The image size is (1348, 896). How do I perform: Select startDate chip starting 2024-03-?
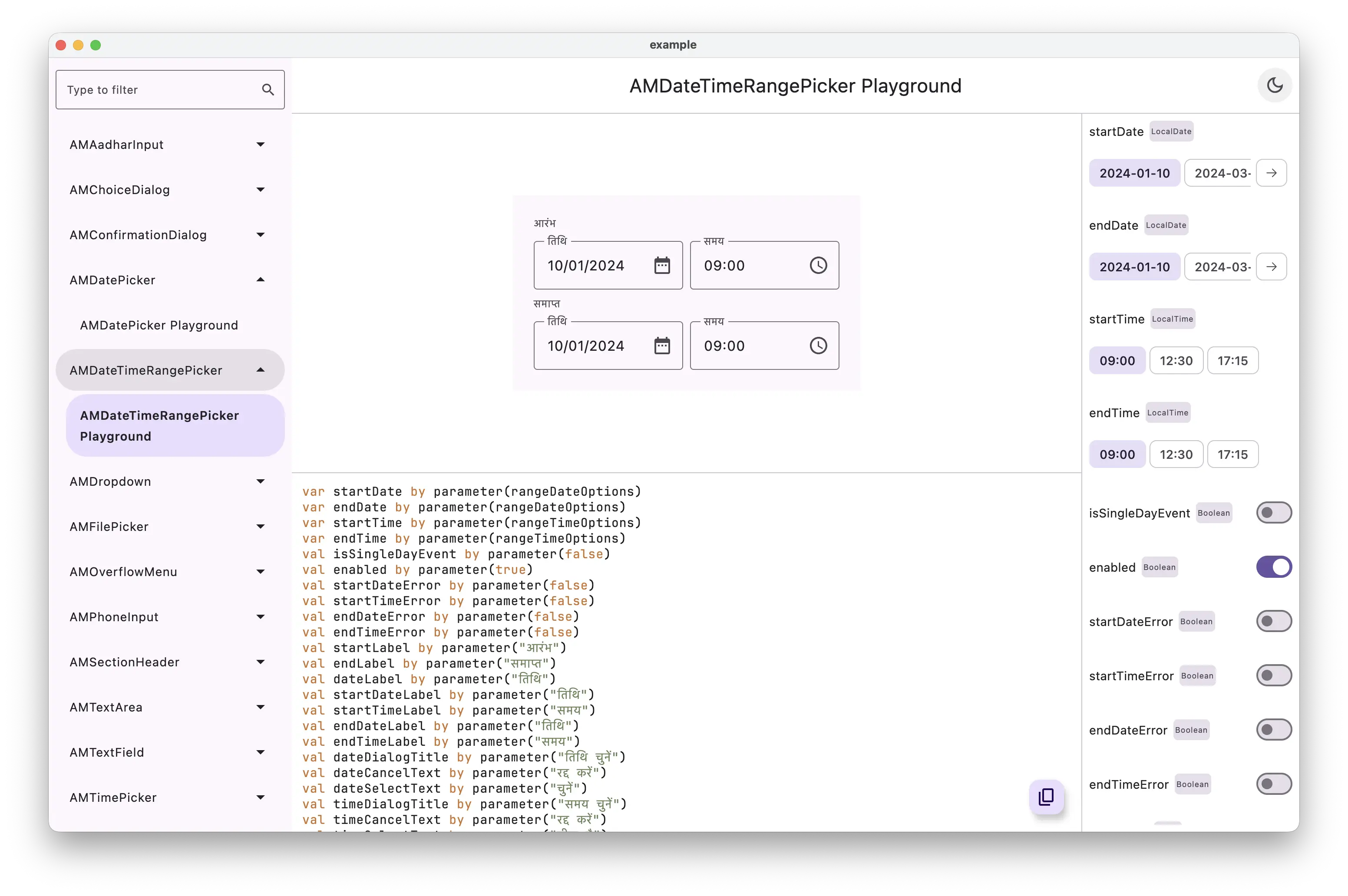click(1218, 173)
